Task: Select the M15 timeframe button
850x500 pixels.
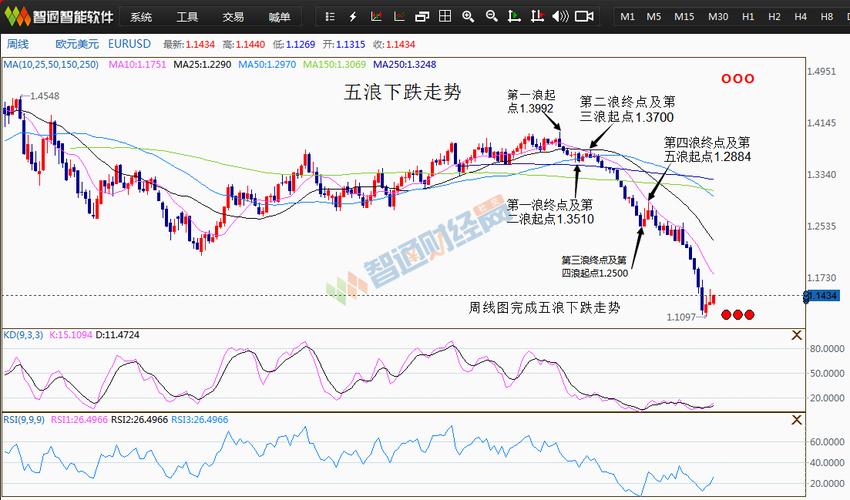Action: 684,17
